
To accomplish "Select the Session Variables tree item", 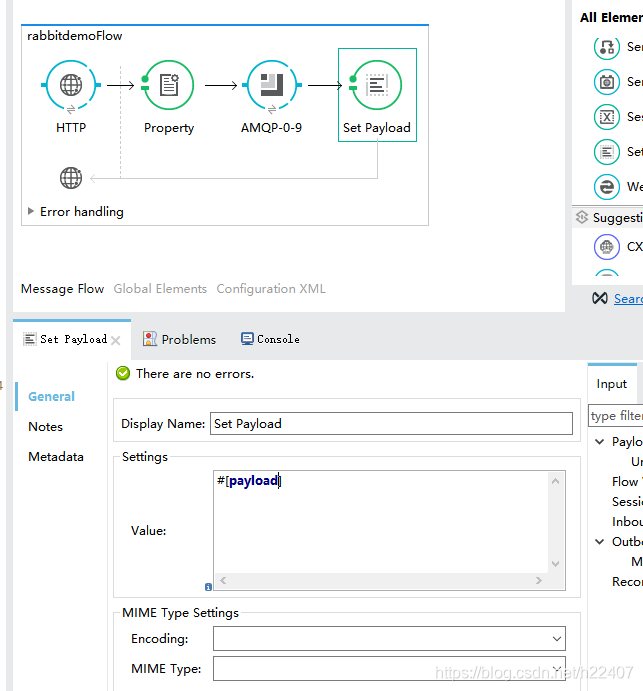I will pos(628,502).
